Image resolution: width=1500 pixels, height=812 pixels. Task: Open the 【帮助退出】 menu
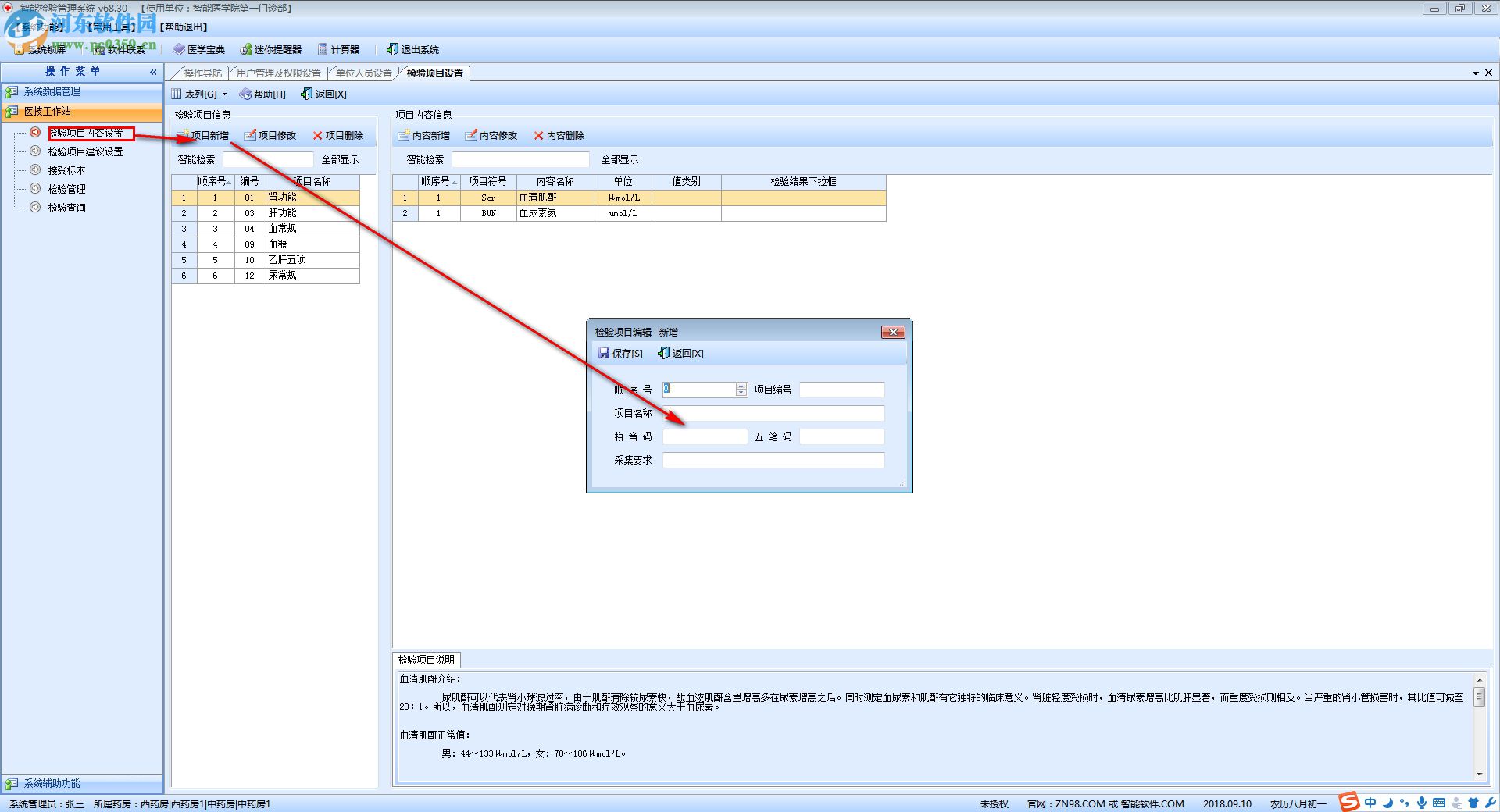184,27
